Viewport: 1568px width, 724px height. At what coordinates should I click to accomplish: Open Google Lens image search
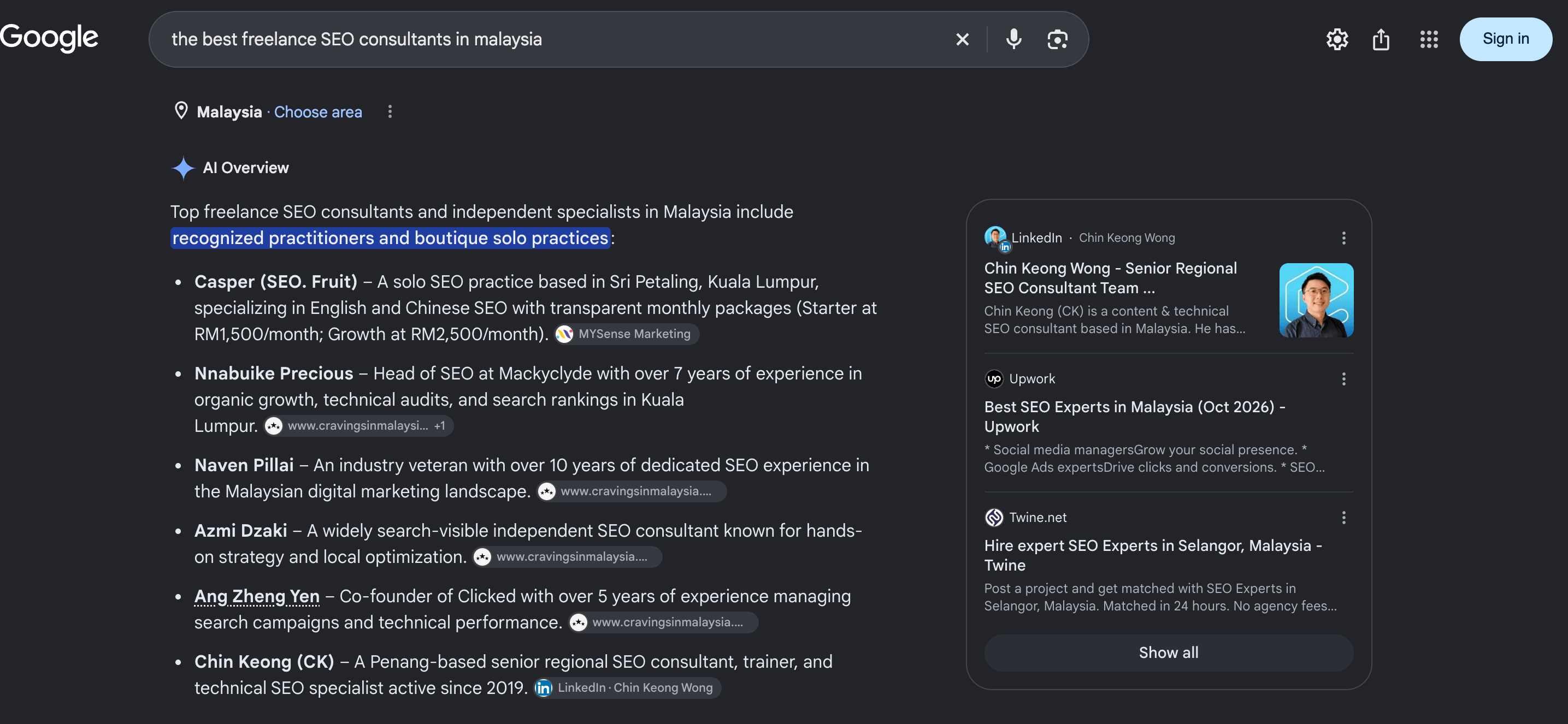click(x=1057, y=39)
